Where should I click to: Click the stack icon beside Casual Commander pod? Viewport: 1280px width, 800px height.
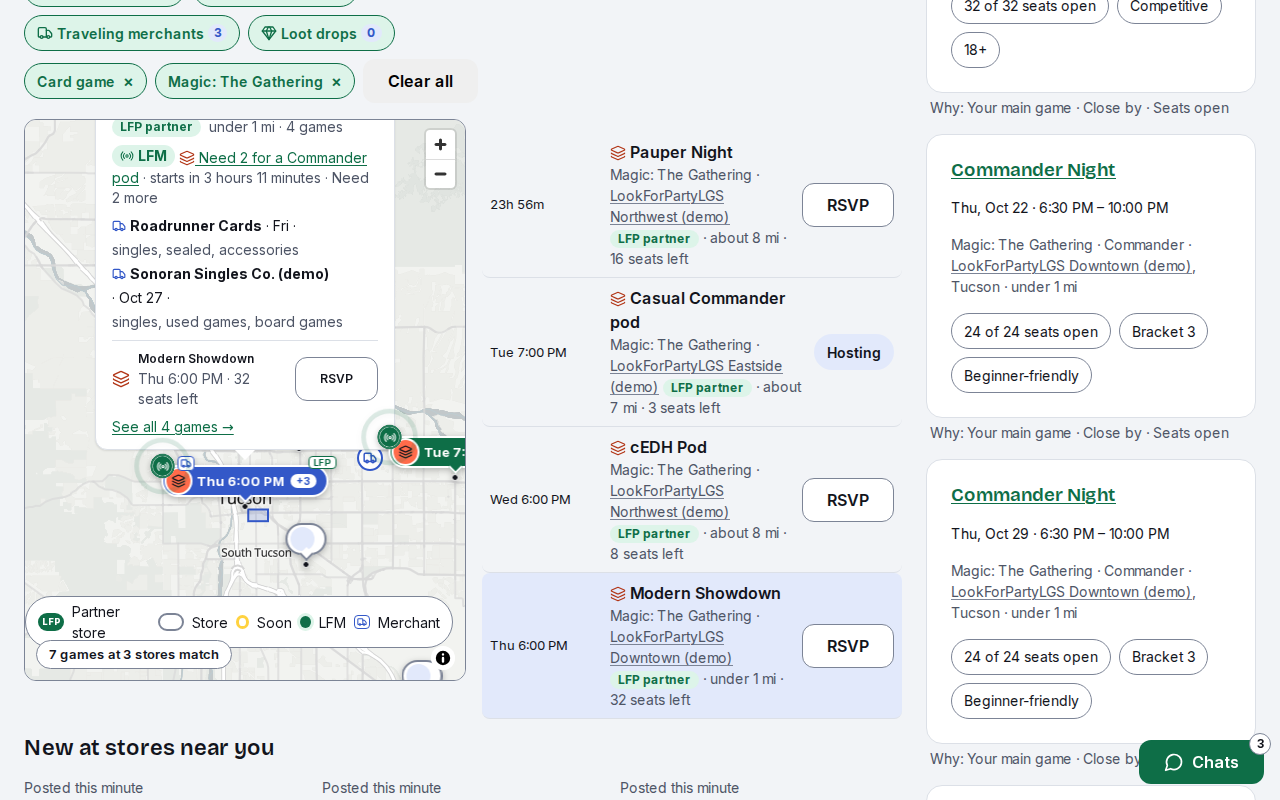(x=618, y=299)
